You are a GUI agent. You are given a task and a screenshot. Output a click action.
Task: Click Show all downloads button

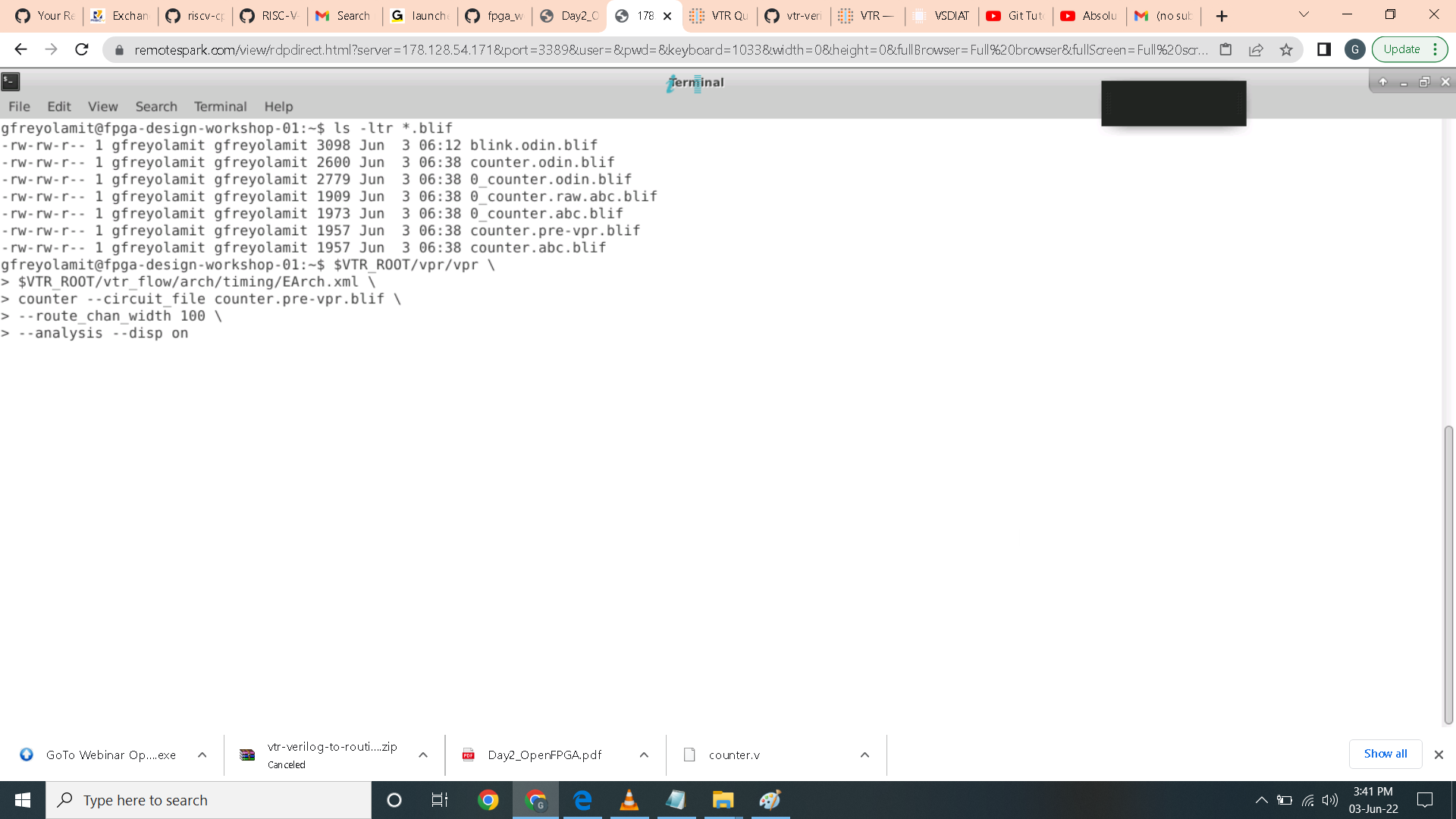(x=1385, y=754)
